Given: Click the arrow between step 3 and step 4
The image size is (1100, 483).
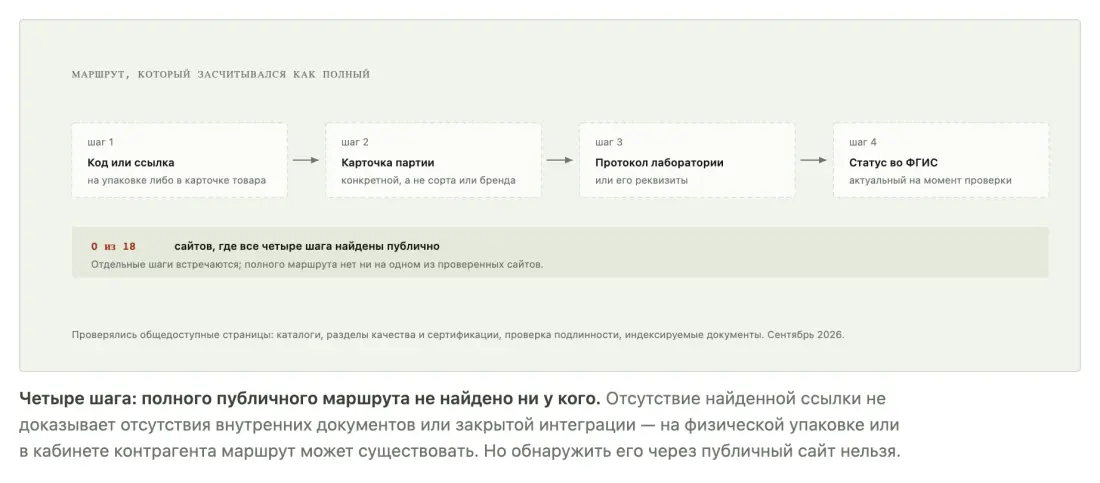Looking at the screenshot, I should click(814, 161).
